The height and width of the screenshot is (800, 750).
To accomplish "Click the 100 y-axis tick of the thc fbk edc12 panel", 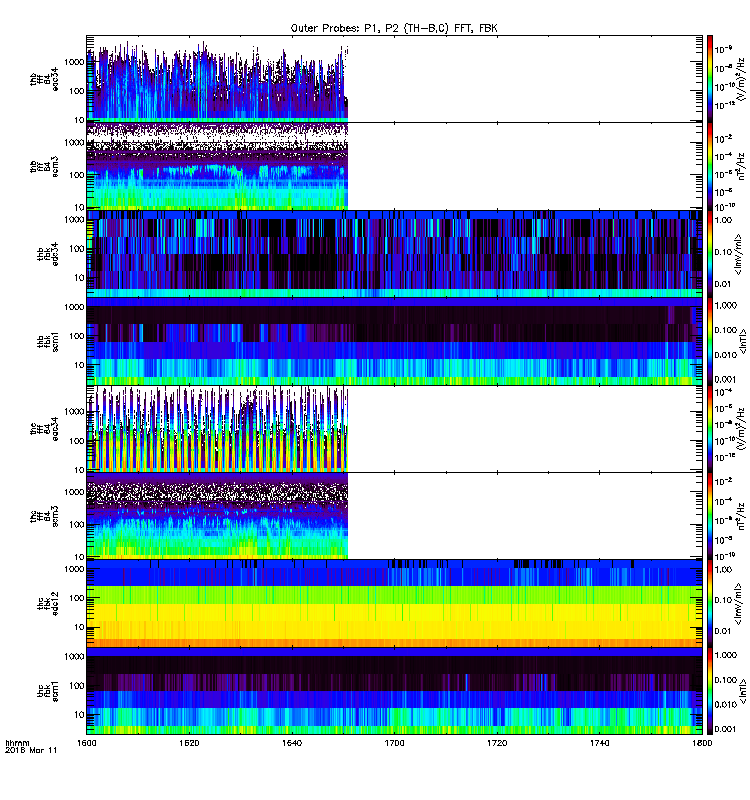I will 77,598.
